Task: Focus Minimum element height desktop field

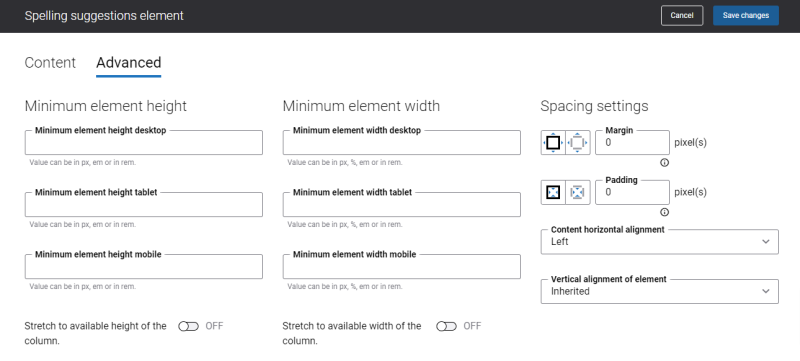Action: pos(144,142)
